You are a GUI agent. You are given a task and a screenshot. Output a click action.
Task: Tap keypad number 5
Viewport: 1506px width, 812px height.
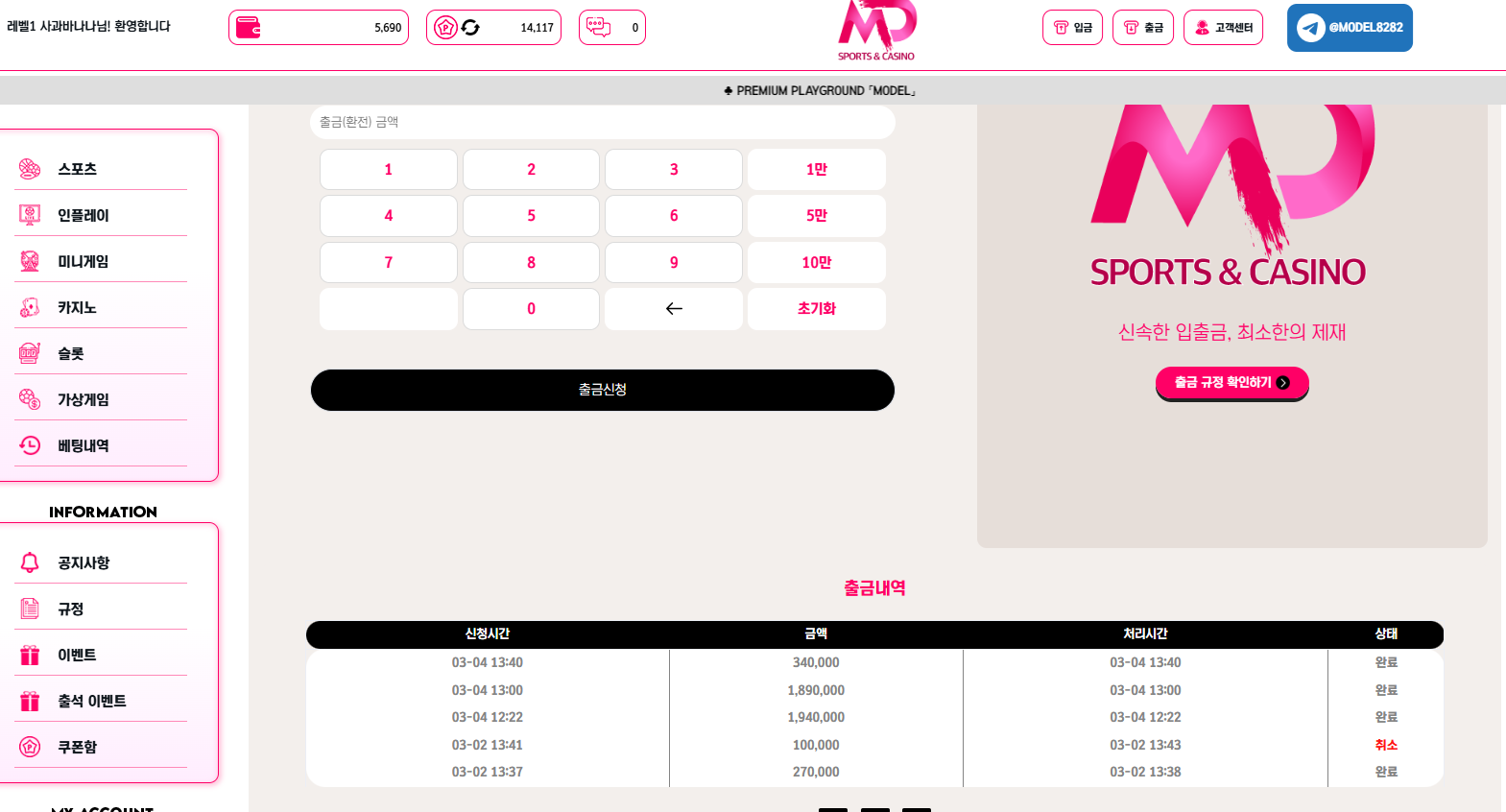click(531, 216)
